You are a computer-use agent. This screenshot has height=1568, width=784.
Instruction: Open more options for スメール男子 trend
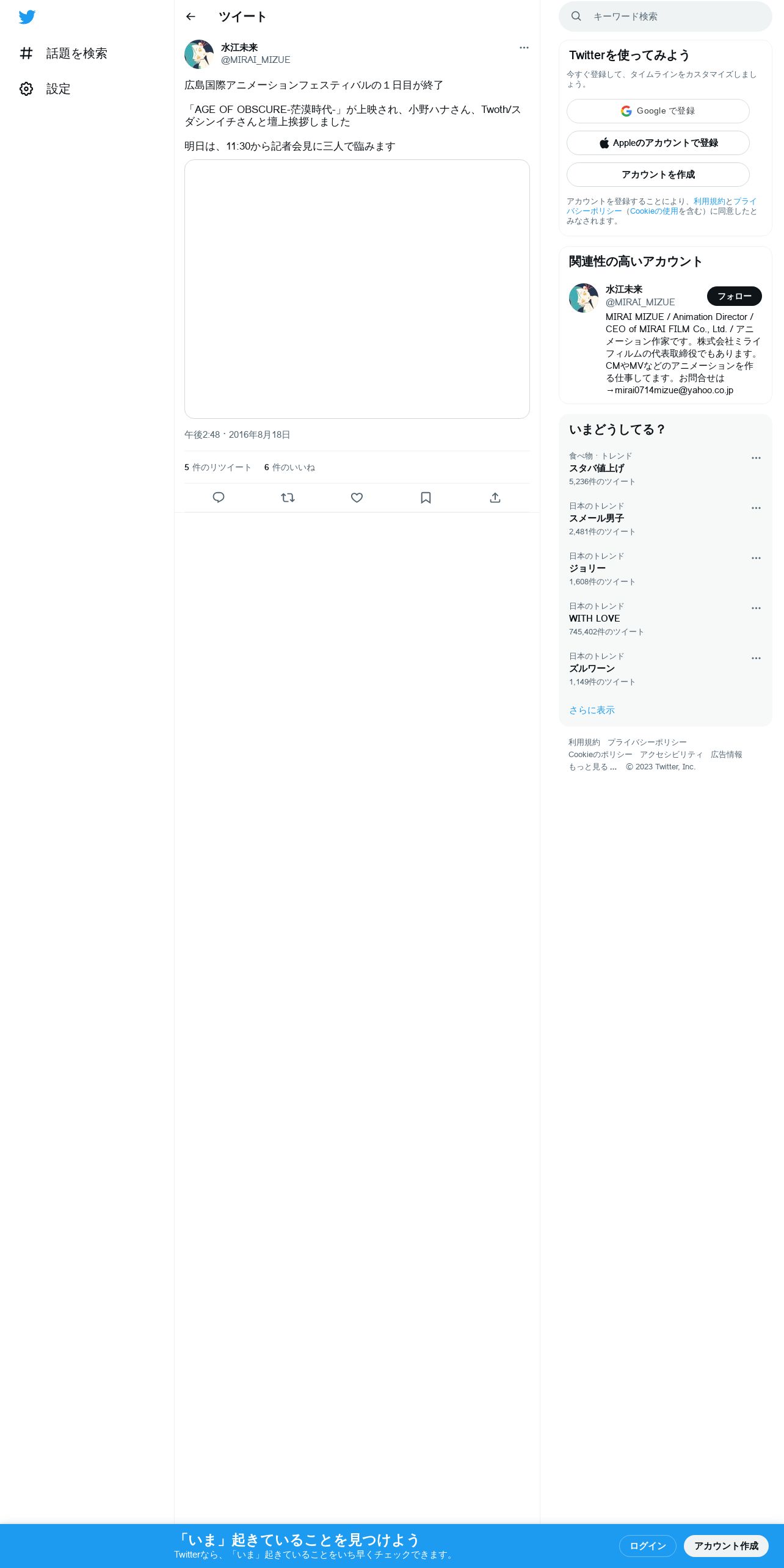pos(756,508)
